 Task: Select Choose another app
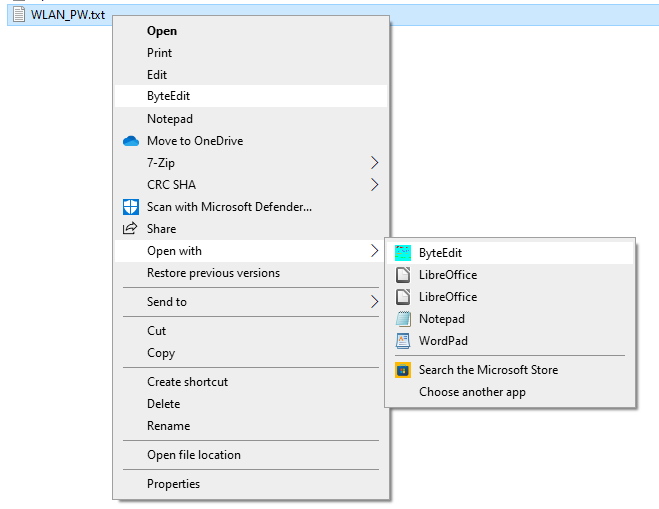coord(510,392)
